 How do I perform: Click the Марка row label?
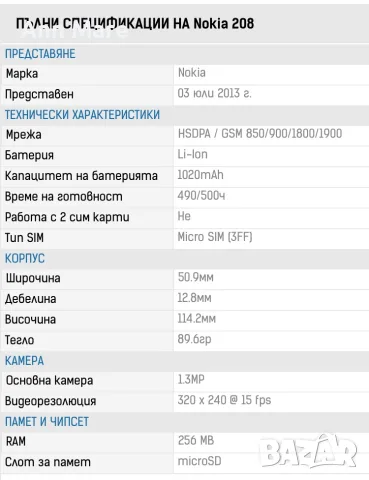[x=22, y=74]
